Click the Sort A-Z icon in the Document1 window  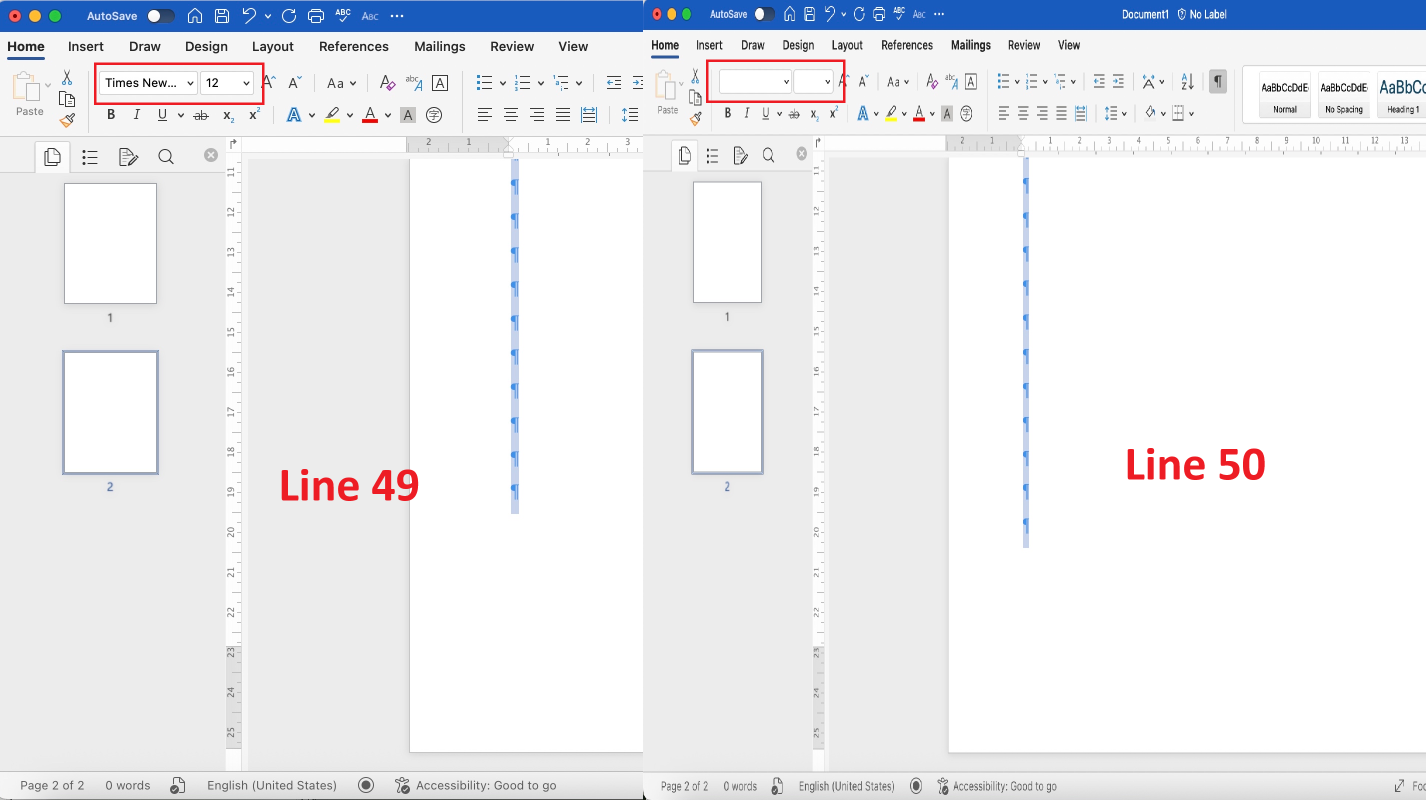coord(1187,82)
